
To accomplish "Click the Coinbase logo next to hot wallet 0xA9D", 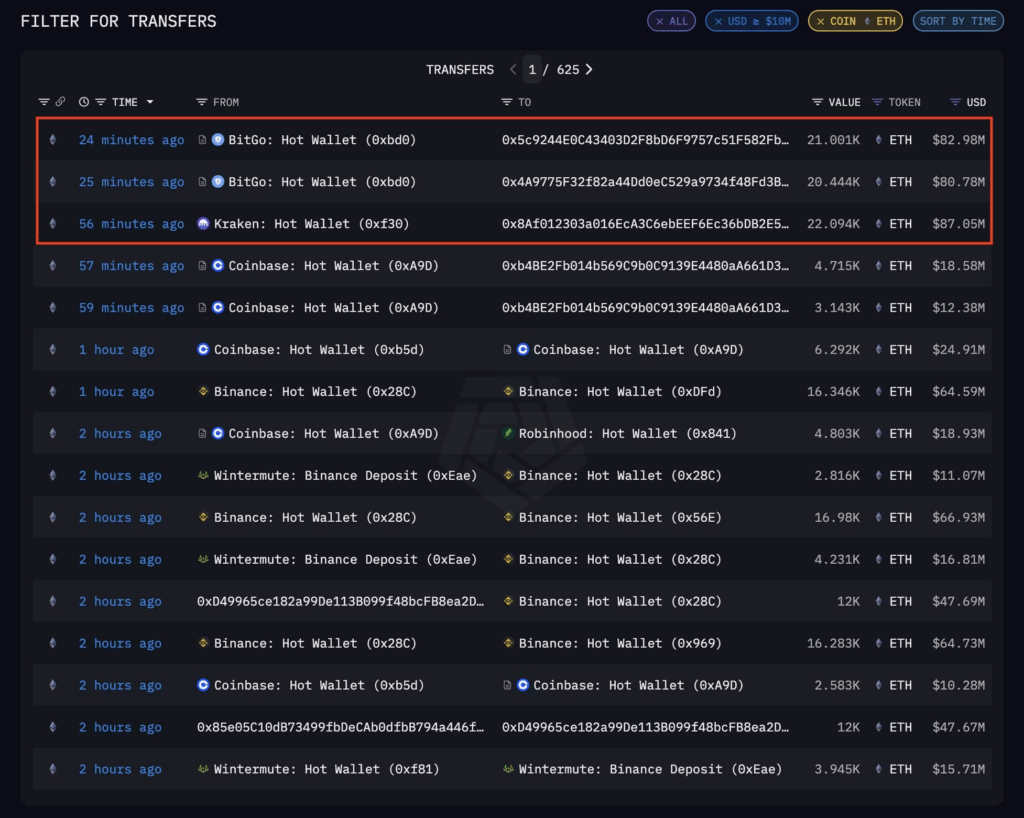I will [219, 266].
